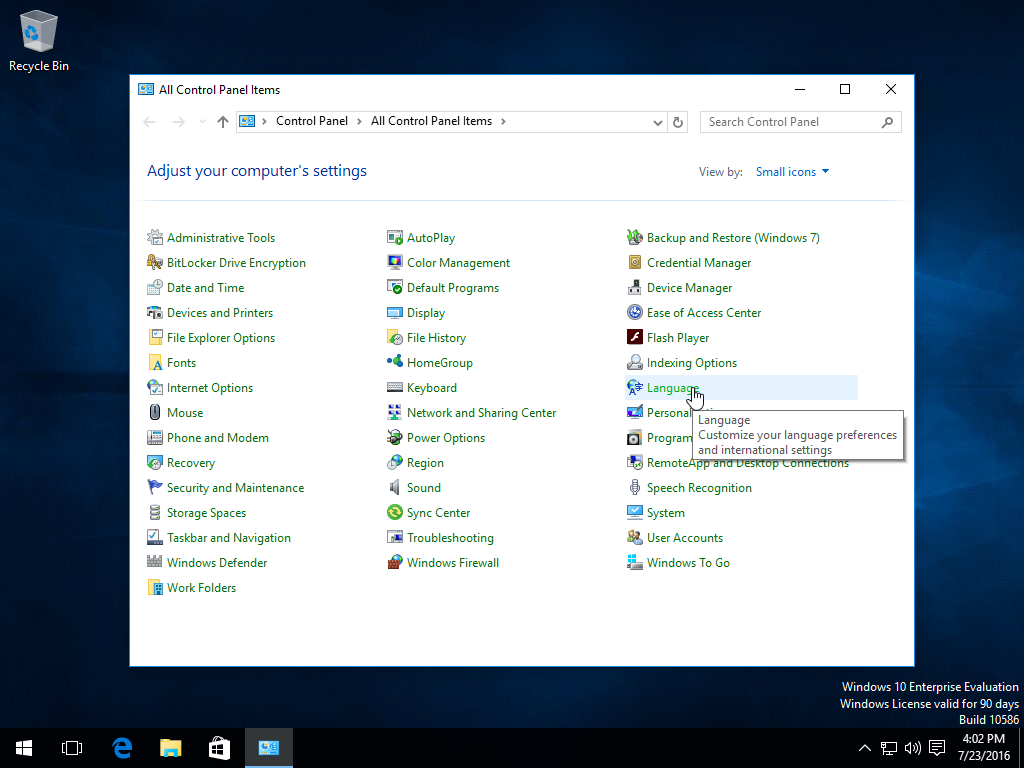Click the Device Manager link
Image resolution: width=1024 pixels, height=768 pixels.
[x=689, y=288]
